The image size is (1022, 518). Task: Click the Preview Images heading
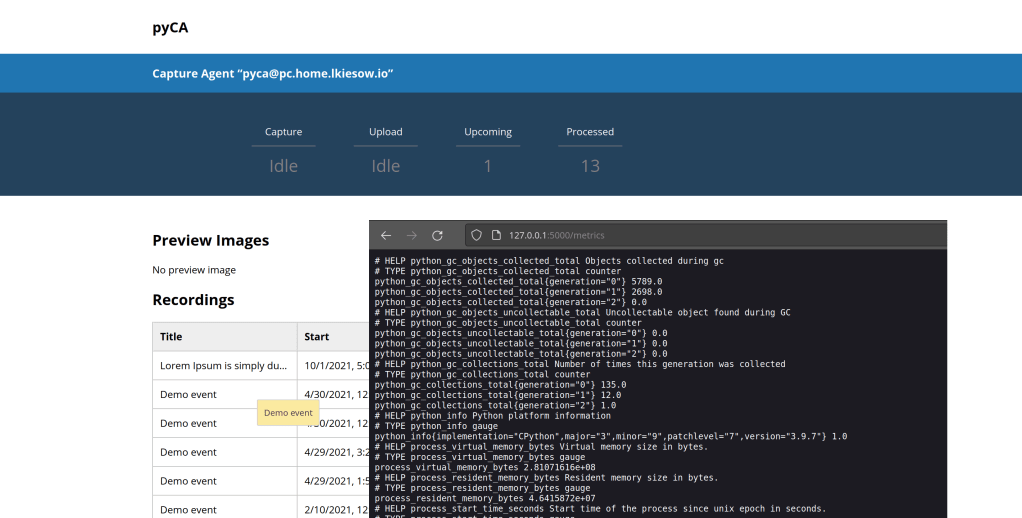point(210,240)
